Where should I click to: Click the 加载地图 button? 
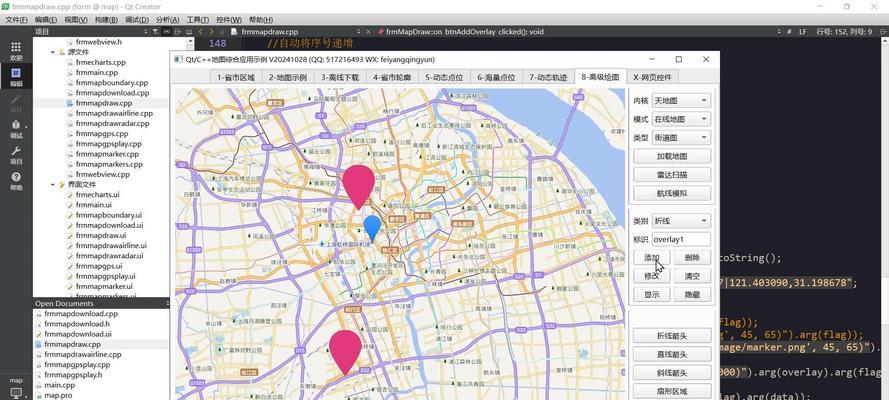672,156
